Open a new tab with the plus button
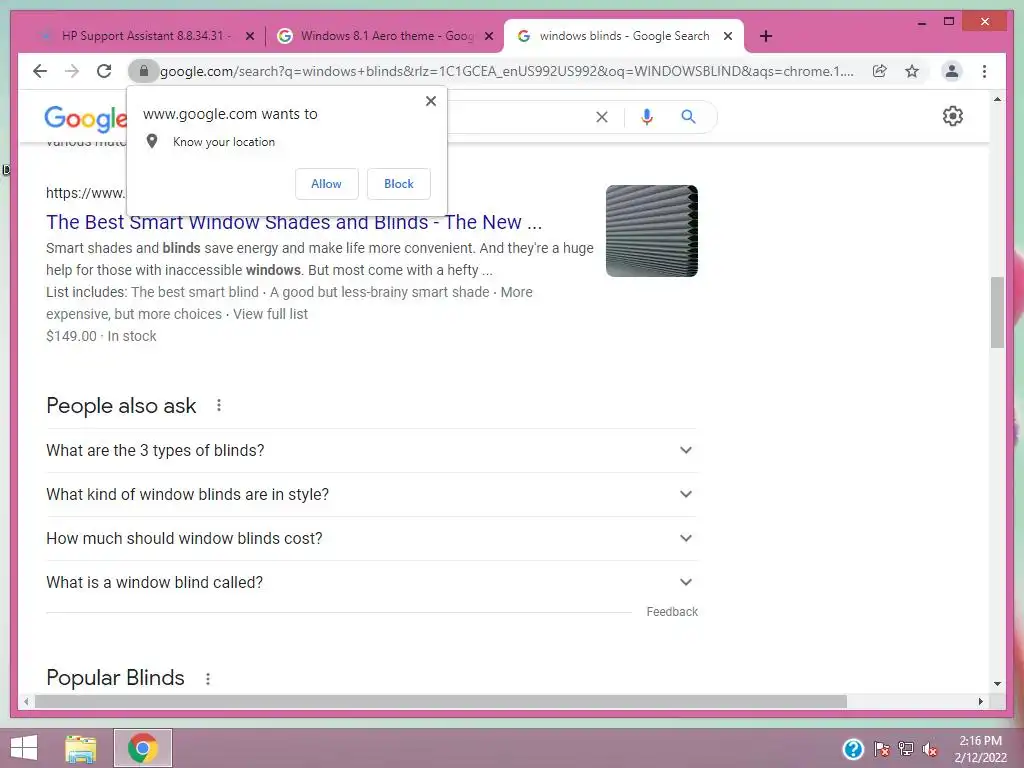Screen dimensions: 1024x768 766,36
